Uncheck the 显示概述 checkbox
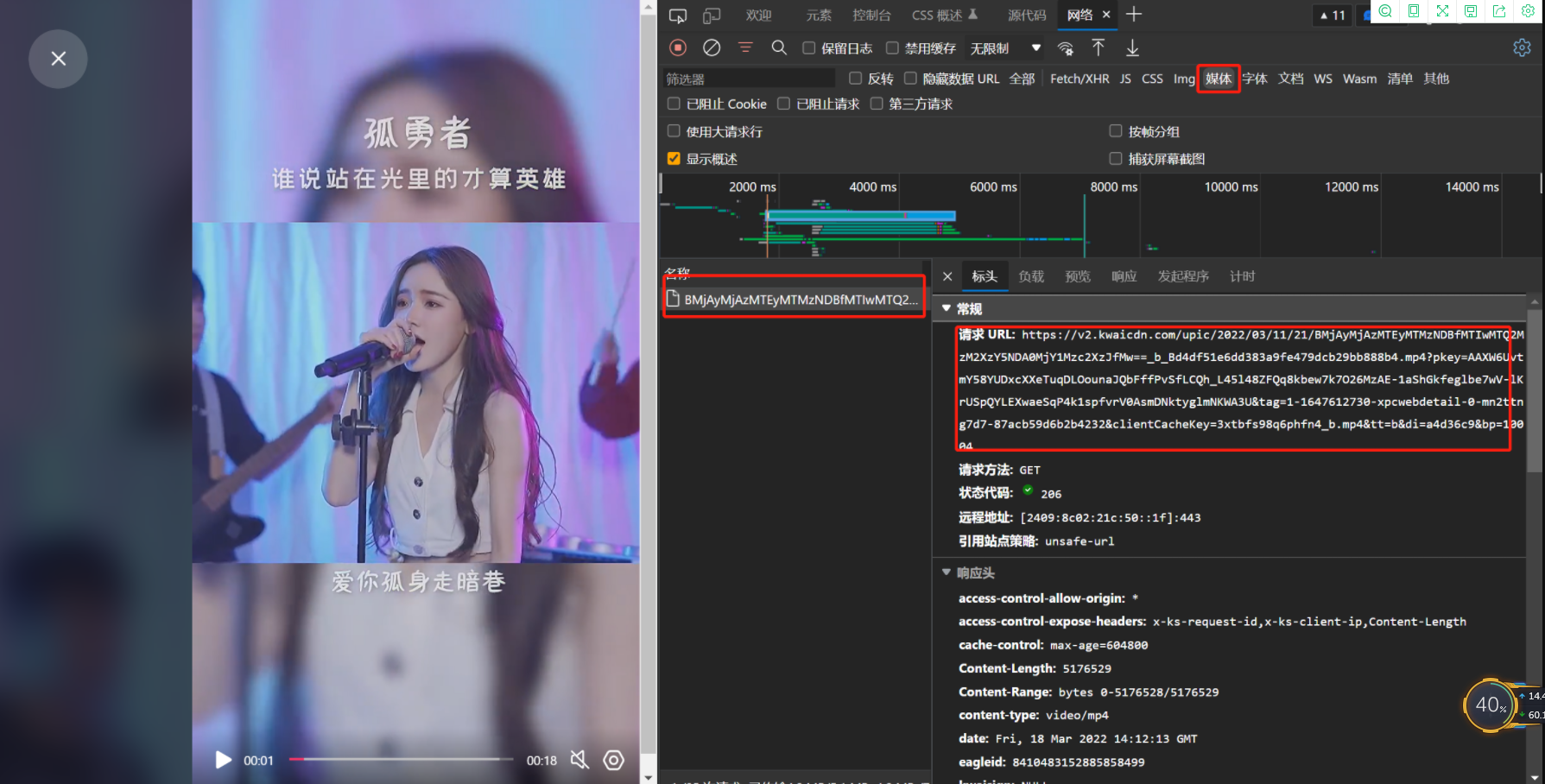Image resolution: width=1545 pixels, height=784 pixels. [x=674, y=159]
